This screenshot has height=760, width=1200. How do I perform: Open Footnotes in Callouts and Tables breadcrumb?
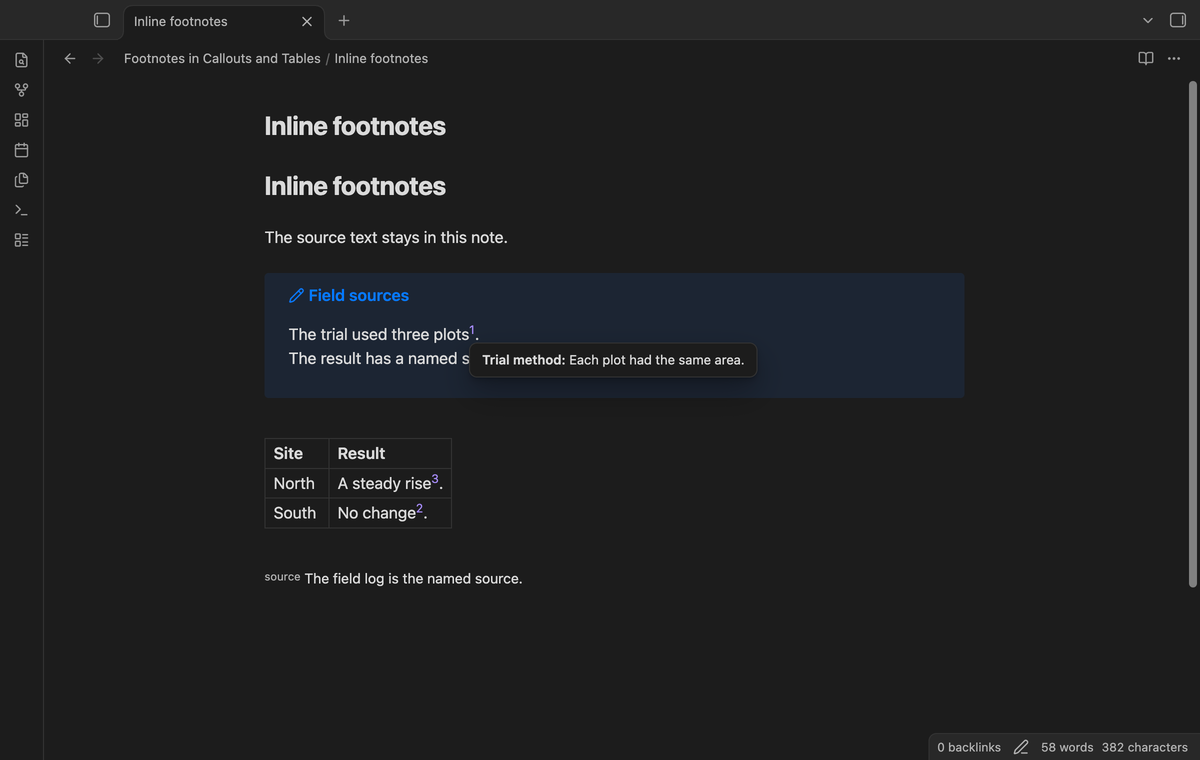point(222,58)
